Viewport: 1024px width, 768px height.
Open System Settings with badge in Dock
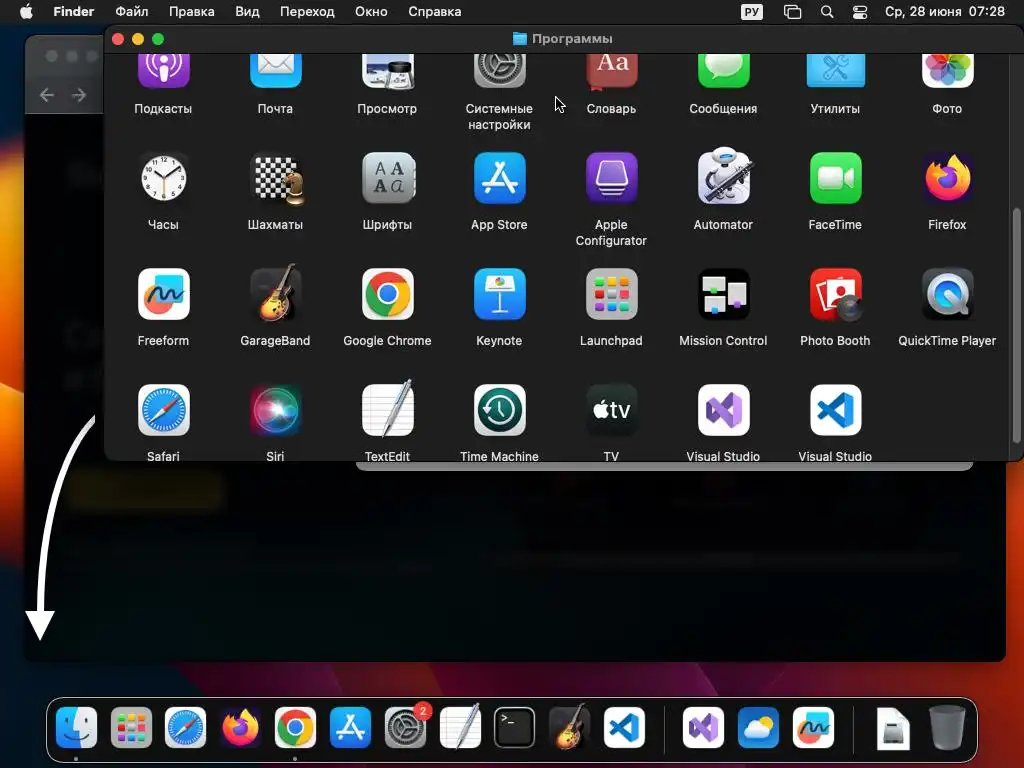(x=405, y=727)
